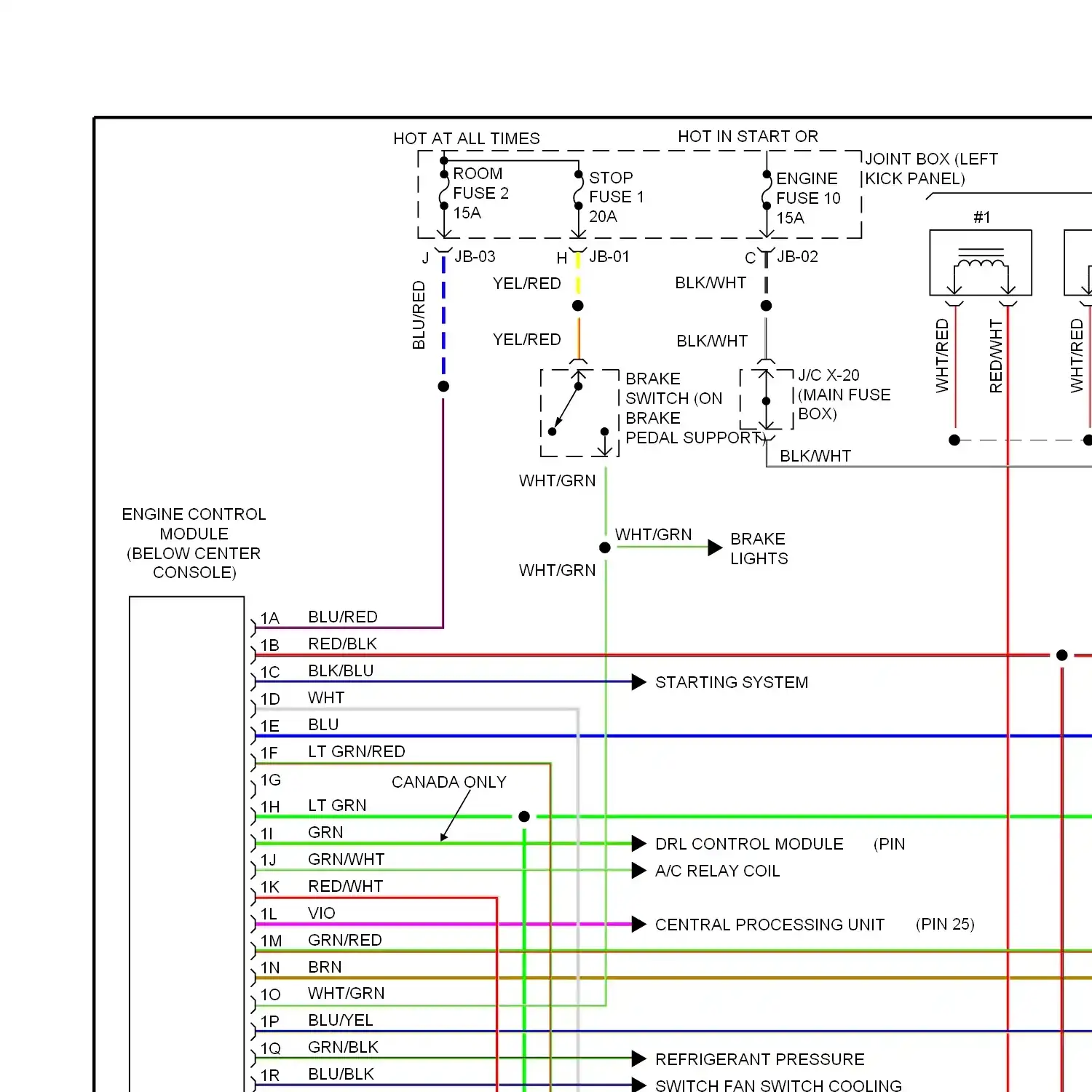1092x1092 pixels.
Task: Click the DRL CONTROL MODULE label
Action: pos(749,844)
